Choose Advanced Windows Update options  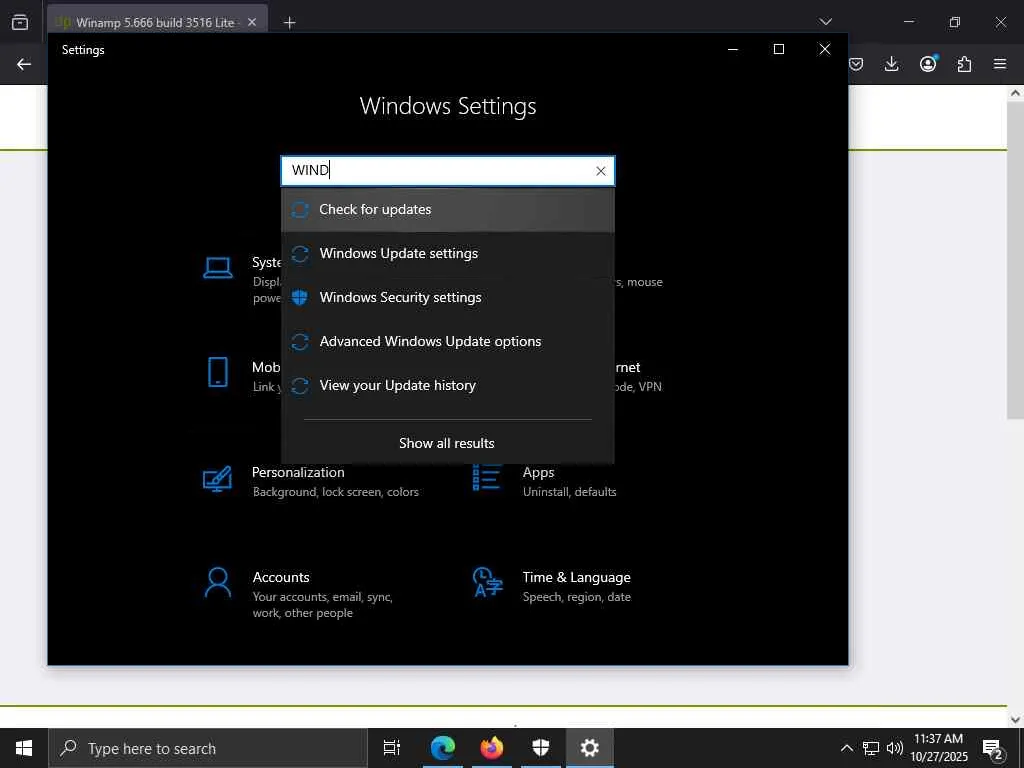click(447, 341)
